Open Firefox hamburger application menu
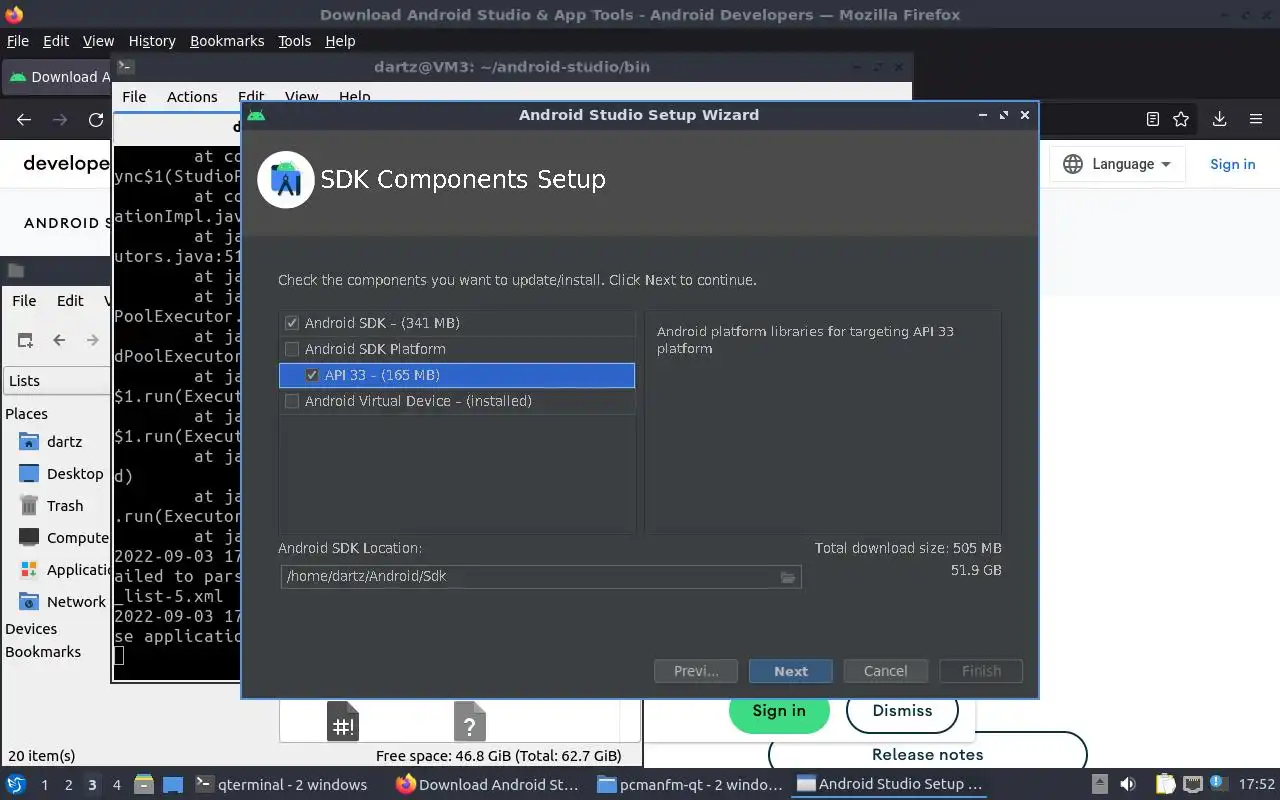The height and width of the screenshot is (800, 1280). 1256,119
